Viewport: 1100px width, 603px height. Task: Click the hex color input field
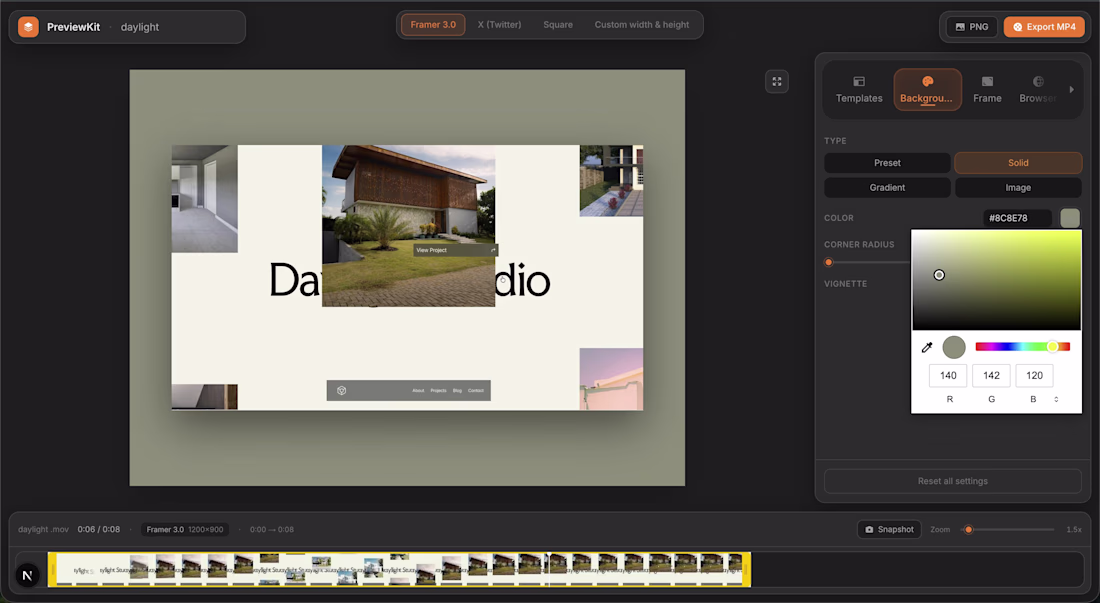(x=1017, y=218)
